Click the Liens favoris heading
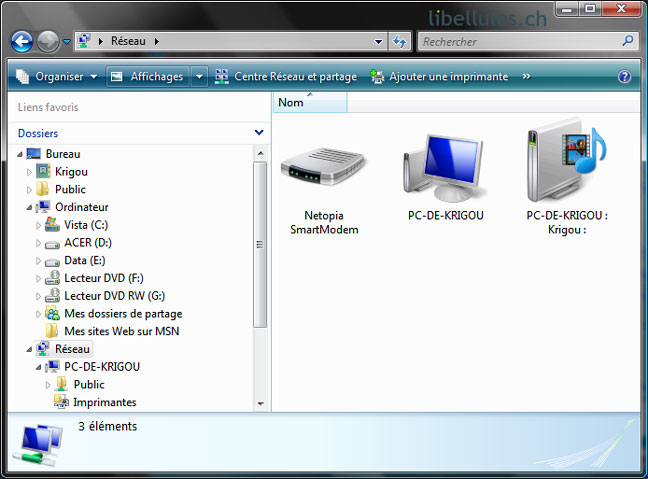The height and width of the screenshot is (479, 648). 48,107
